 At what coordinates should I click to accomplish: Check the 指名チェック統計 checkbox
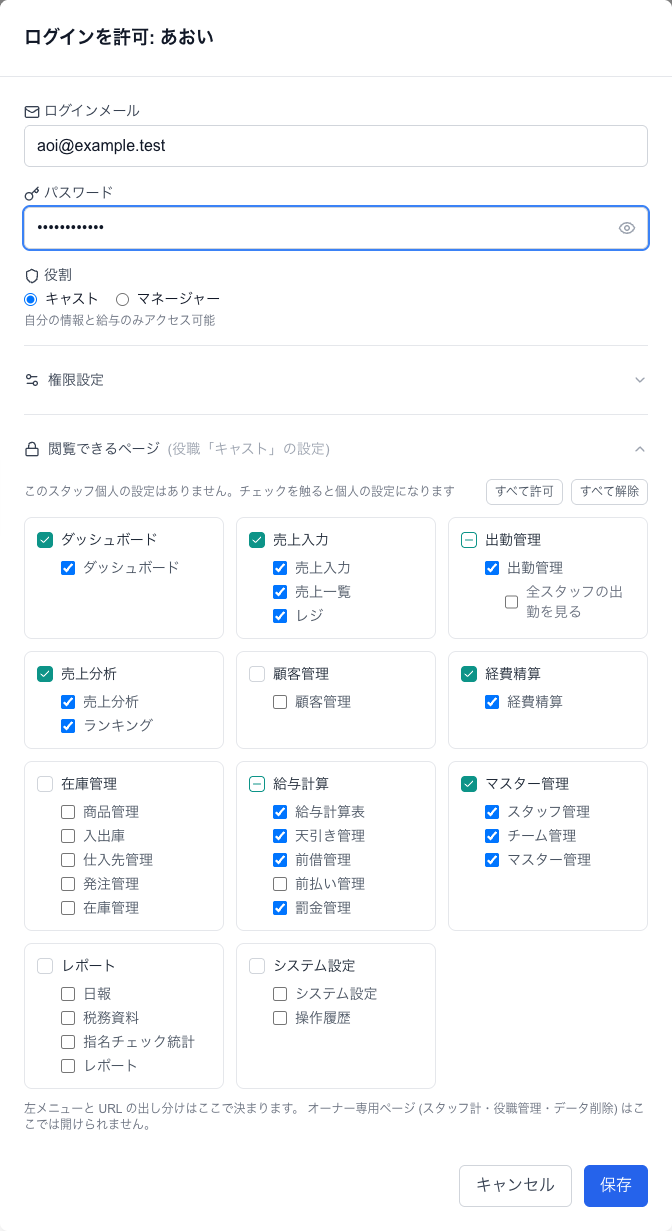coord(68,1042)
